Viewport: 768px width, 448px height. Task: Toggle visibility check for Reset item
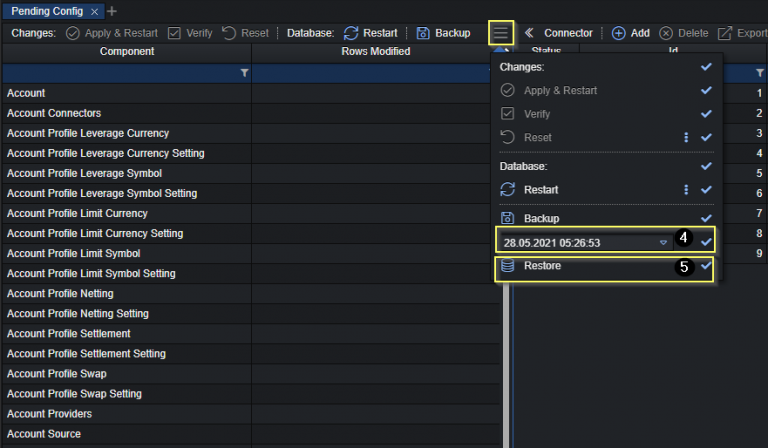tap(706, 137)
